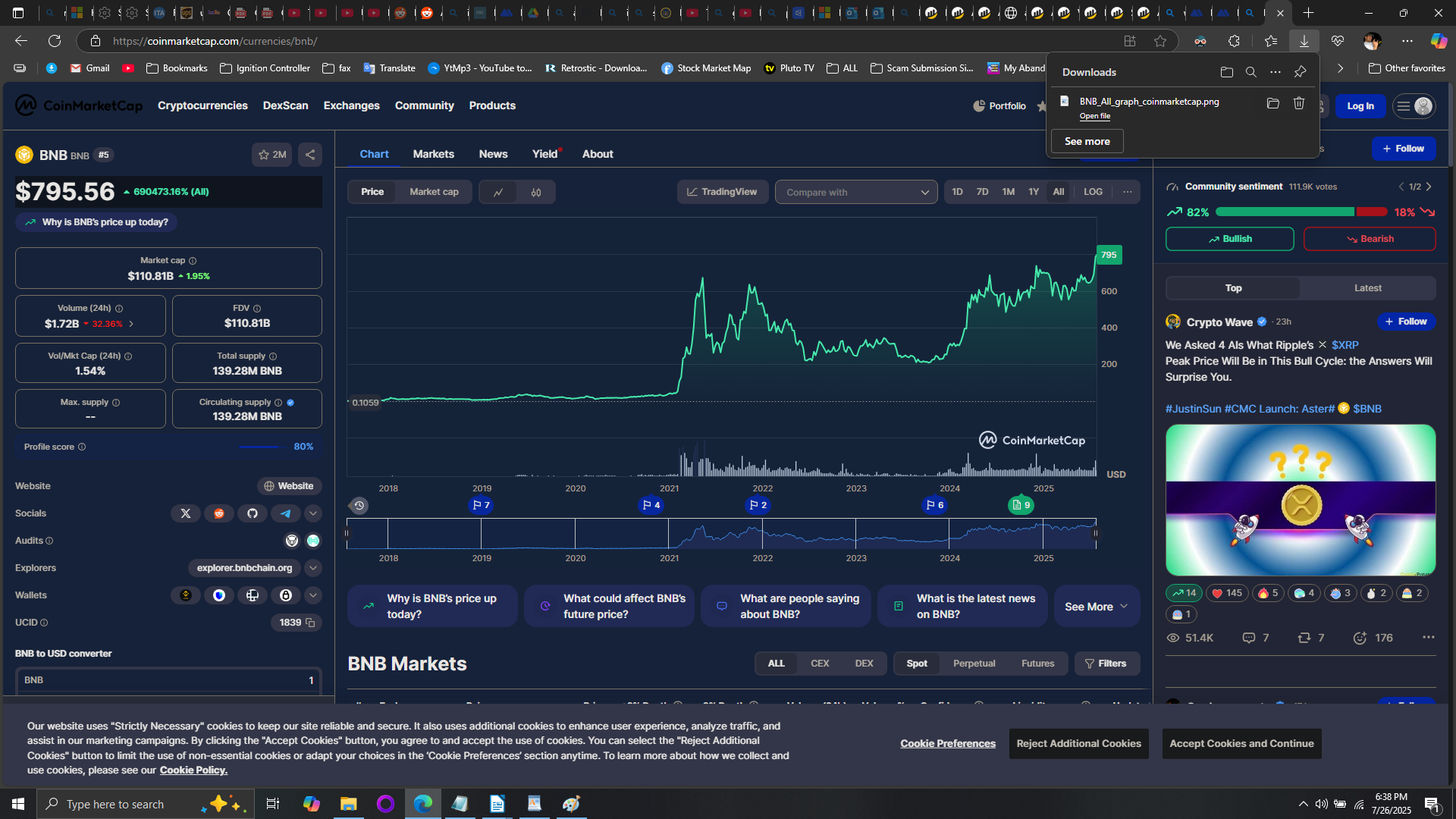Filter markets by CEX

coord(820,664)
